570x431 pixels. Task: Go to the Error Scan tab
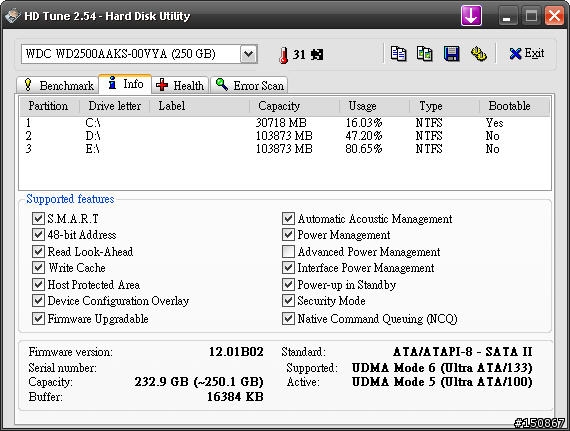click(249, 85)
